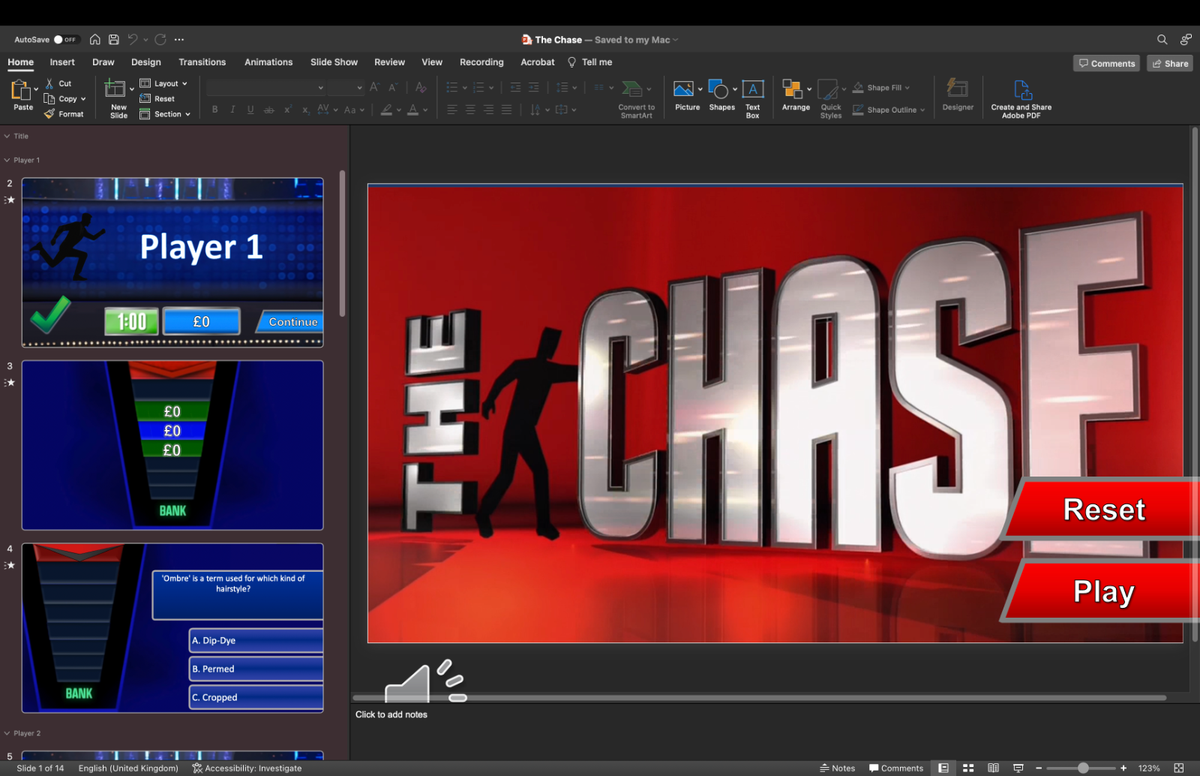Toggle Comments pane from status bar

tap(896, 768)
